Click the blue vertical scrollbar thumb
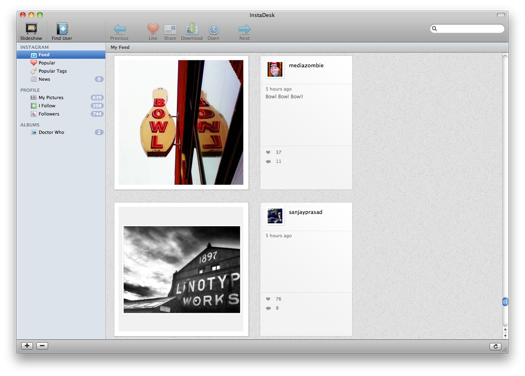525x376 pixels. 505,302
